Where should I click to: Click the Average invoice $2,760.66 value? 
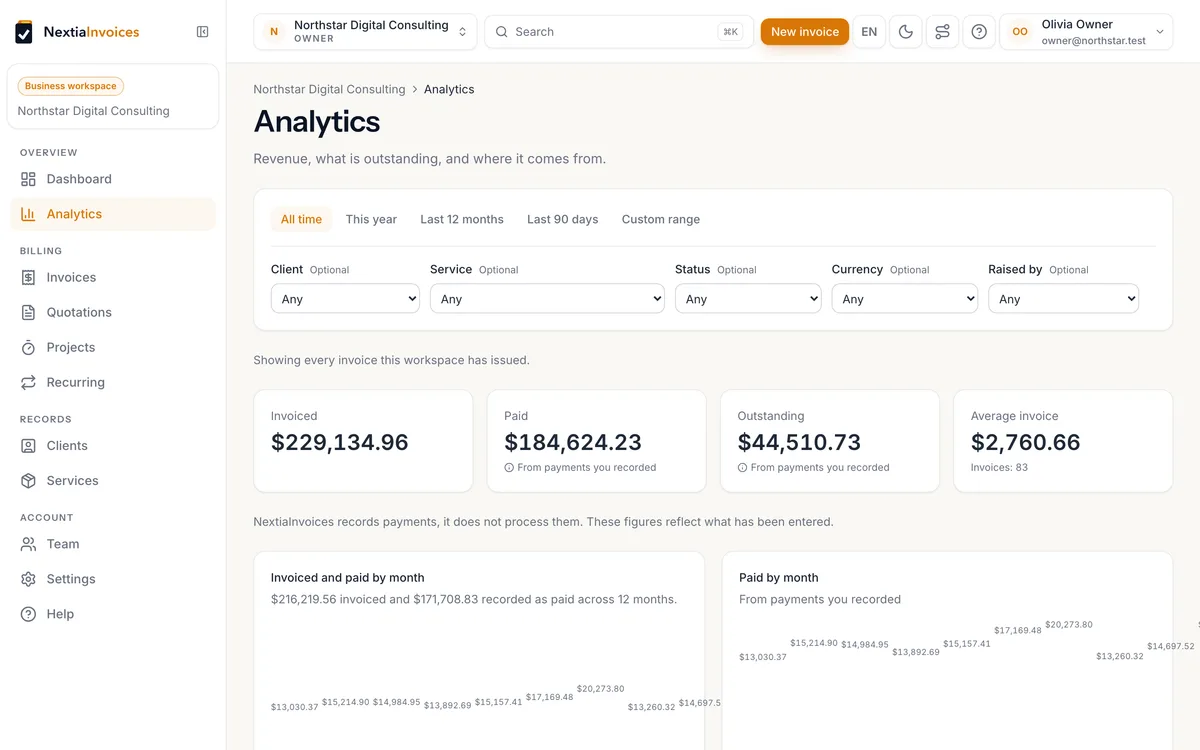1026,443
